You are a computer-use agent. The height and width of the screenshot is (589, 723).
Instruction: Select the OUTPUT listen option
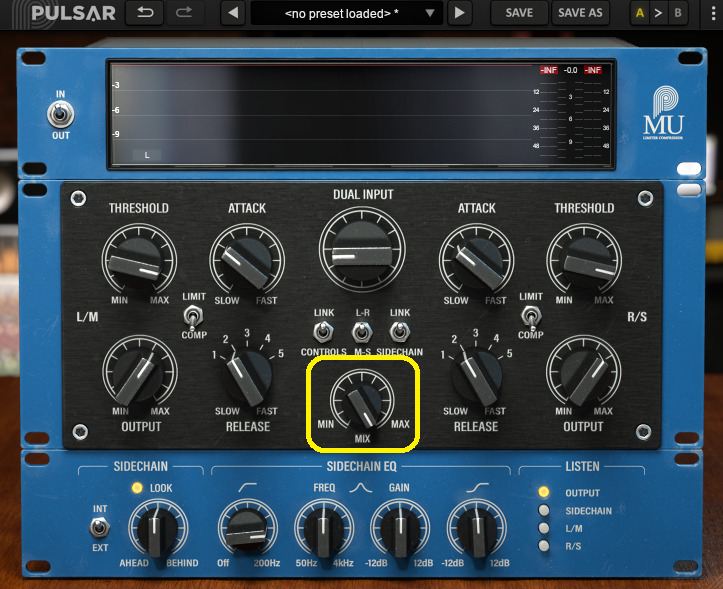tap(544, 492)
